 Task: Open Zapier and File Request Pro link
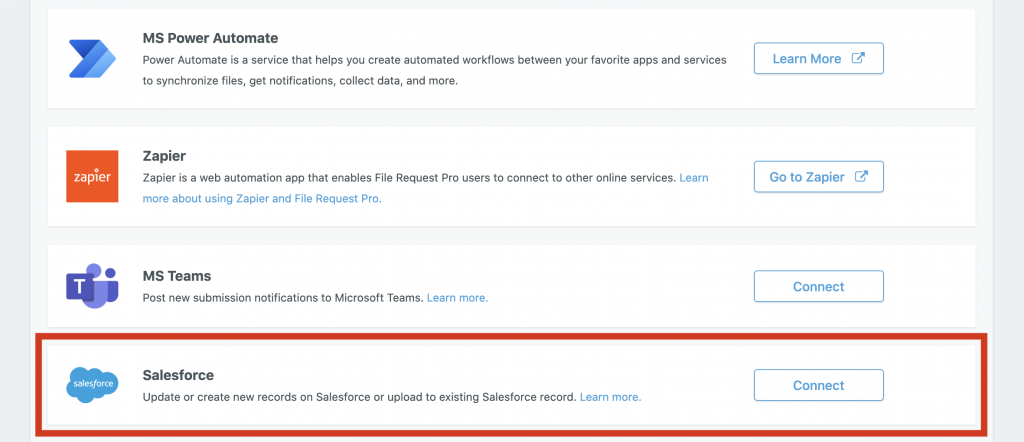425,188
